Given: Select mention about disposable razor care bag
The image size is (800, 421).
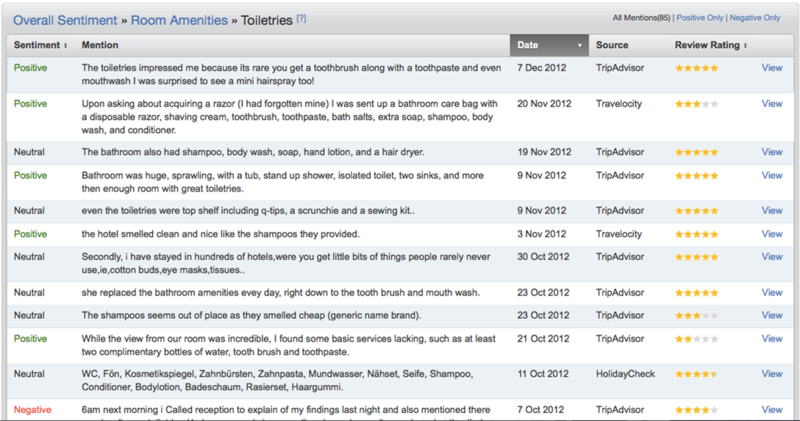Looking at the screenshot, I should [289, 117].
